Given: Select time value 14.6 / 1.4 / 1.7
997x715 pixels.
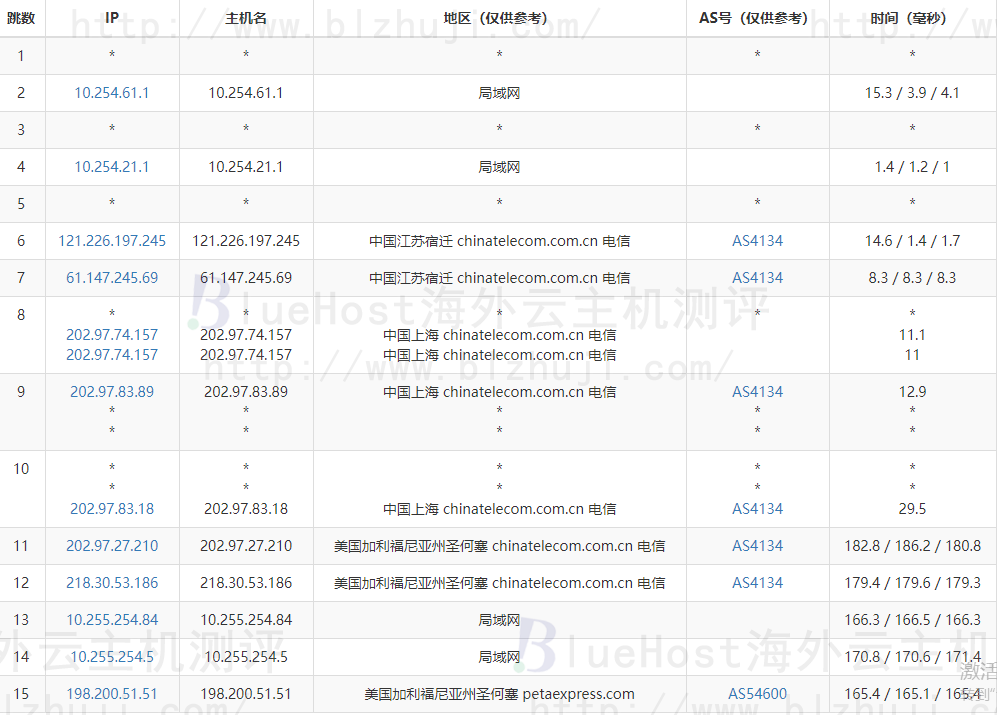Looking at the screenshot, I should [x=912, y=240].
